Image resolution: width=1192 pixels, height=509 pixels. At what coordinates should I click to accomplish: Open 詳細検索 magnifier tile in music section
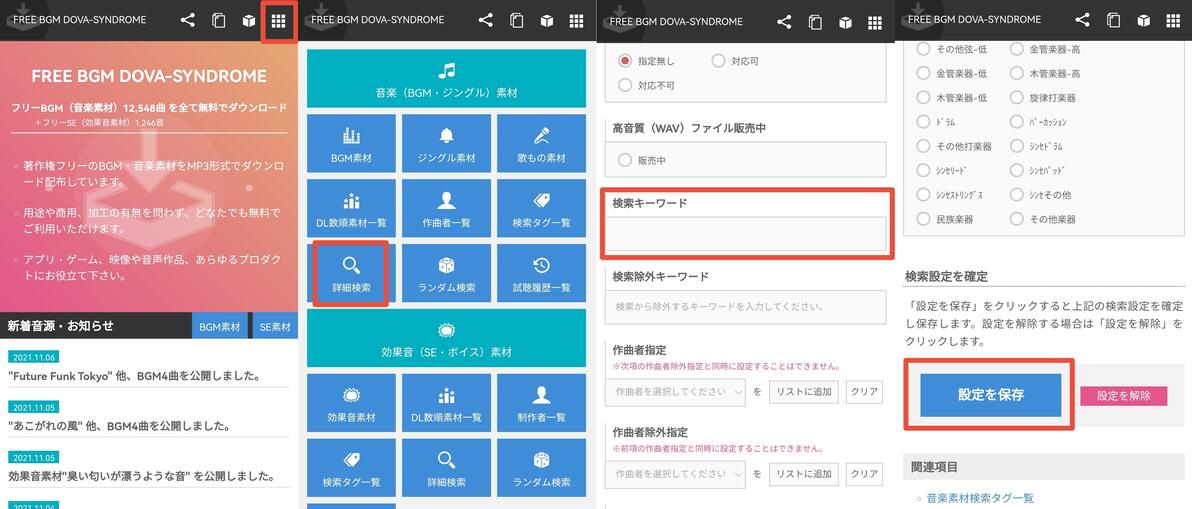[351, 273]
